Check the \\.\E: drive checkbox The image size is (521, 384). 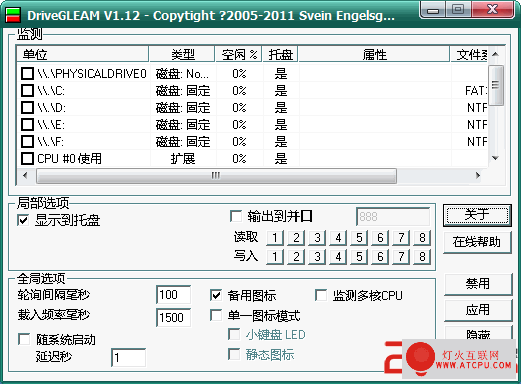click(x=27, y=125)
